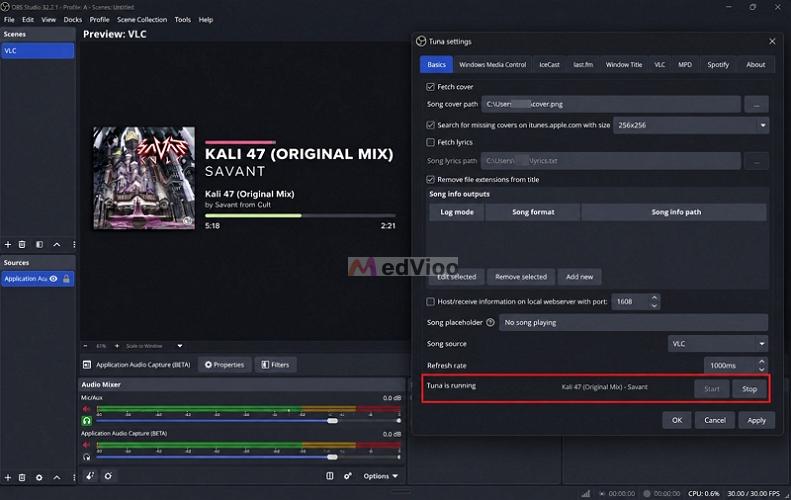This screenshot has height=500, width=791.
Task: Move scene up arrow in Scenes dock
Action: pos(57,245)
